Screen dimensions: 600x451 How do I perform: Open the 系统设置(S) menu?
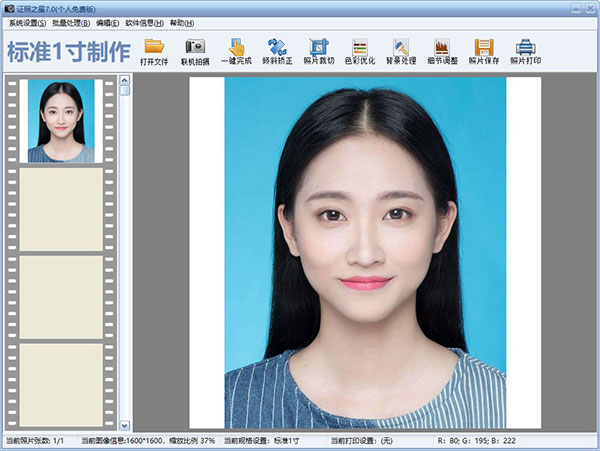point(28,23)
